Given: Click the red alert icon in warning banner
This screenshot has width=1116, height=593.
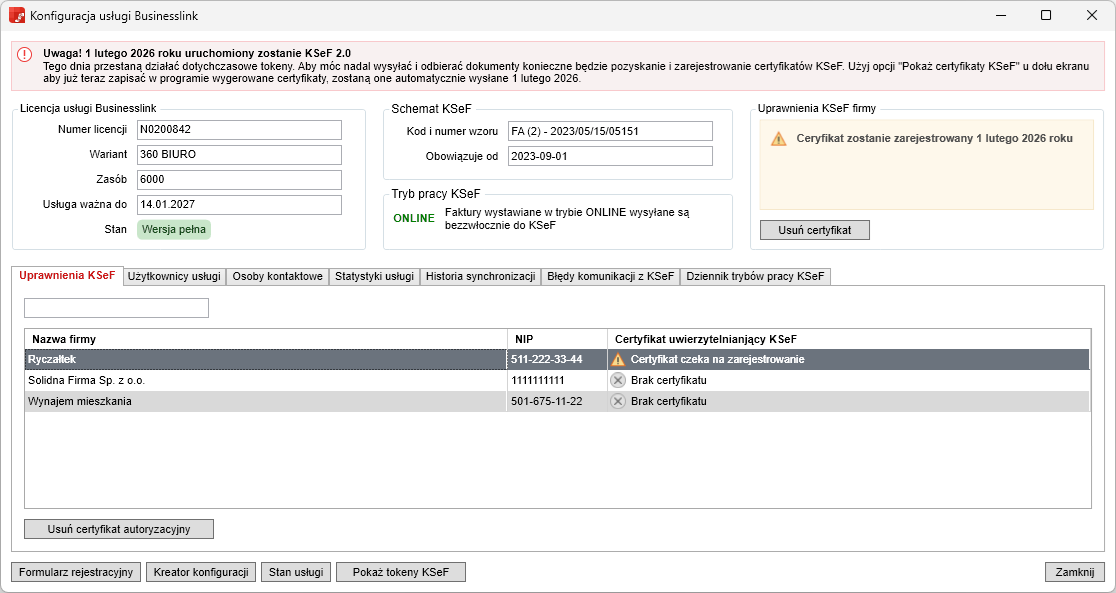Looking at the screenshot, I should coord(25,54).
